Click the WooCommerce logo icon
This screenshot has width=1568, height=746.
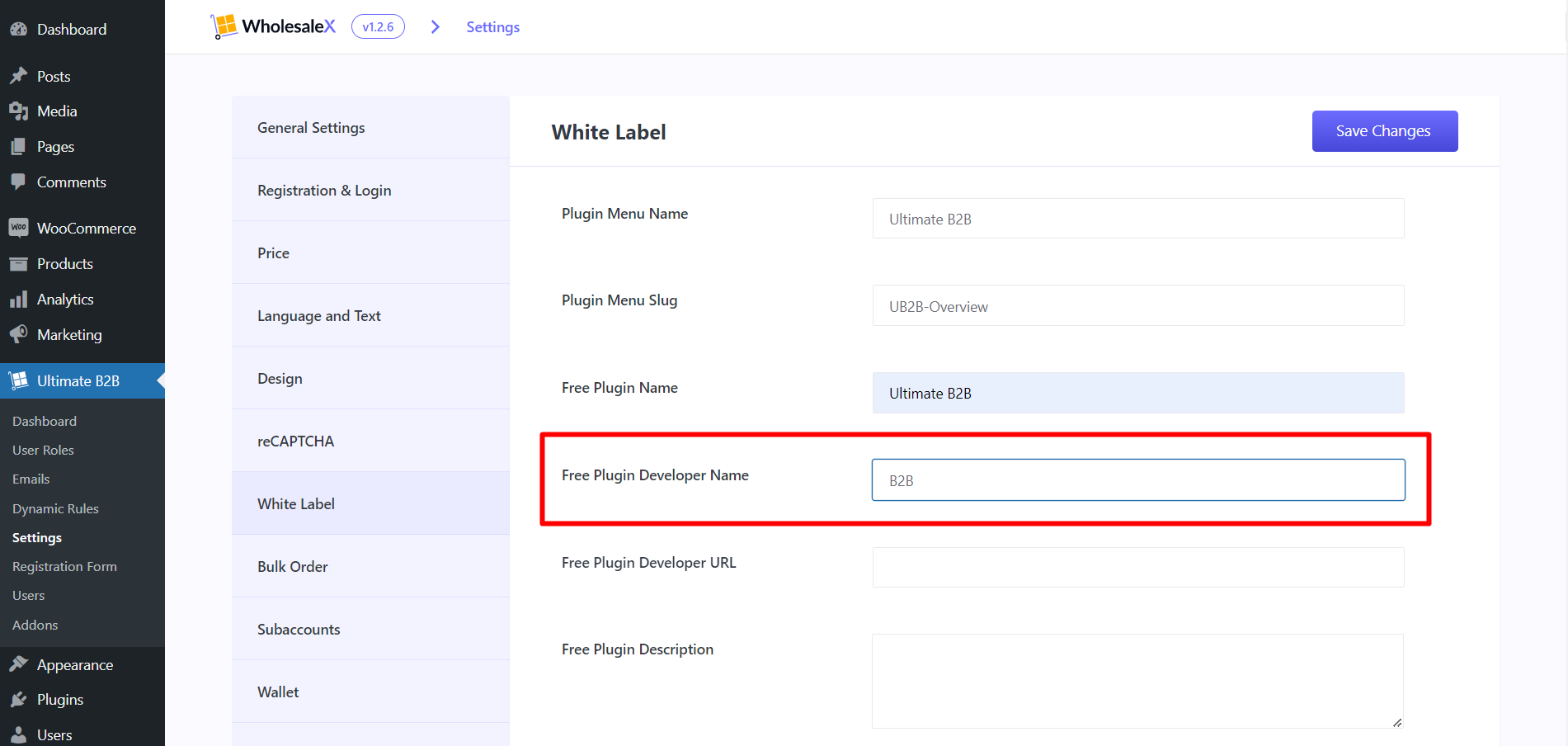(18, 228)
